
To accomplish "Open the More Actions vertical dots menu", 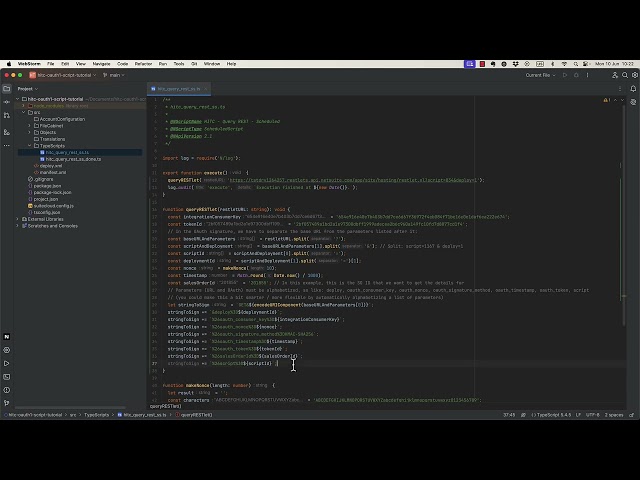I will point(588,75).
